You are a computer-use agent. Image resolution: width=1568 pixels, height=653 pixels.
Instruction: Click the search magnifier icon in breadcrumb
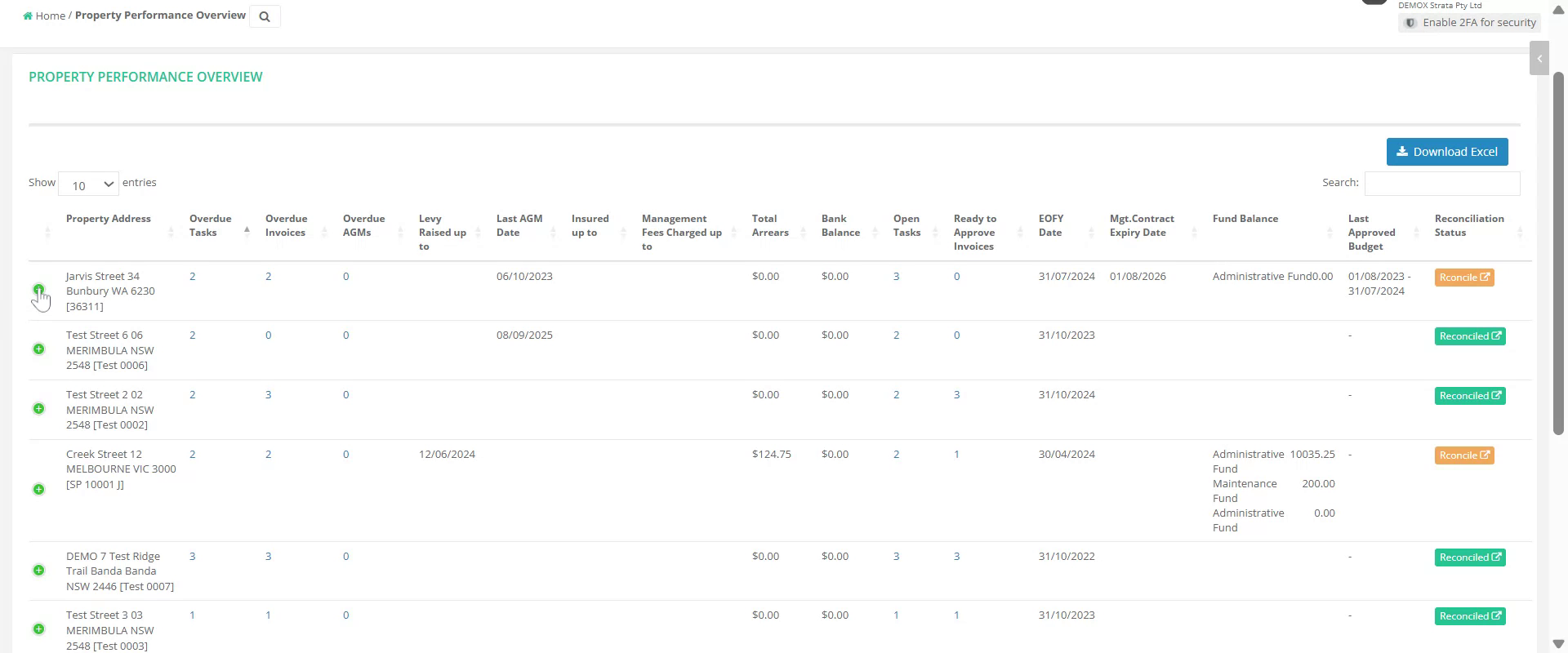pyautogui.click(x=265, y=16)
